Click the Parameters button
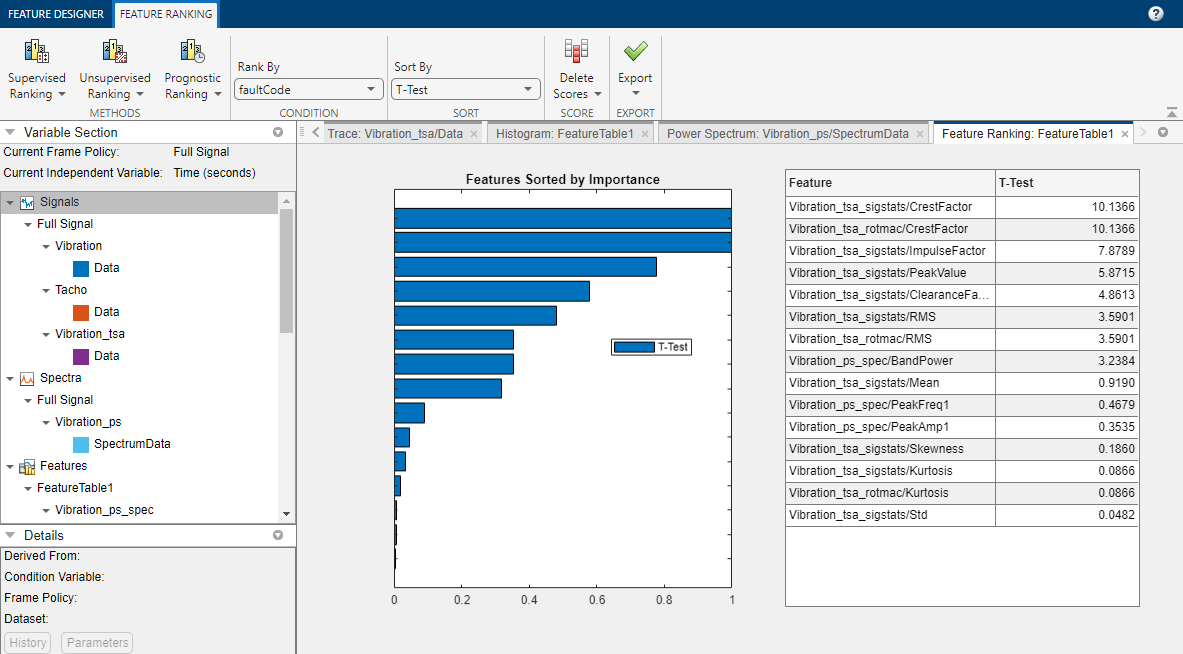 [97, 643]
